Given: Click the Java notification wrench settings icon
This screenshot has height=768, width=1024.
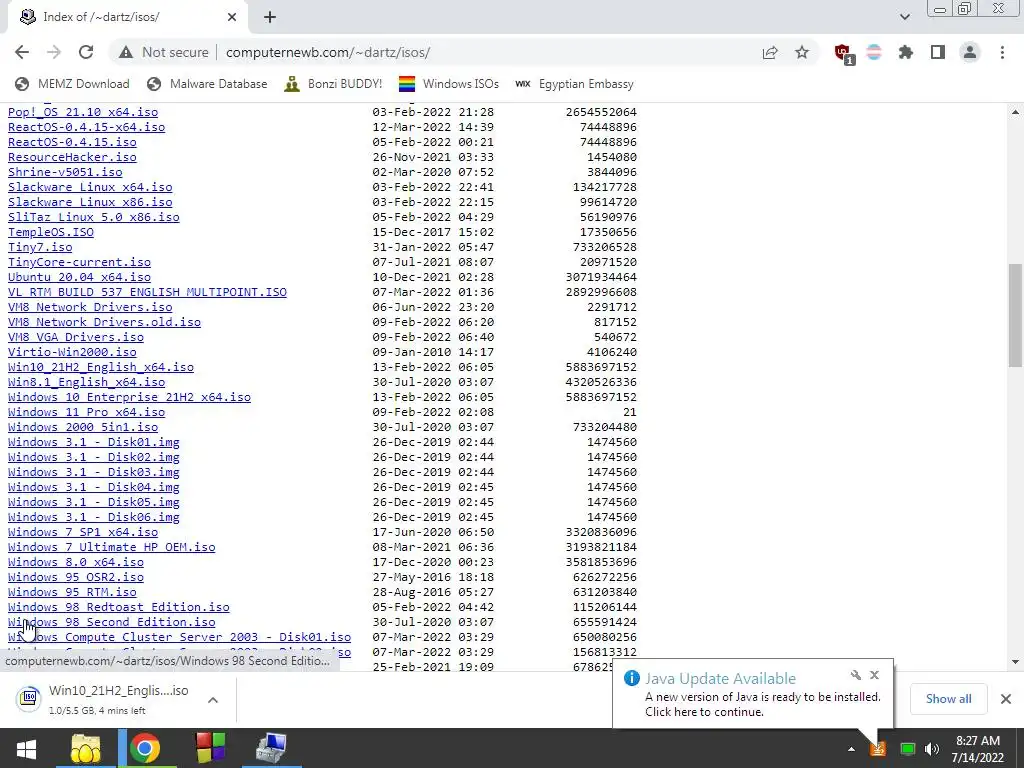Looking at the screenshot, I should (x=856, y=675).
